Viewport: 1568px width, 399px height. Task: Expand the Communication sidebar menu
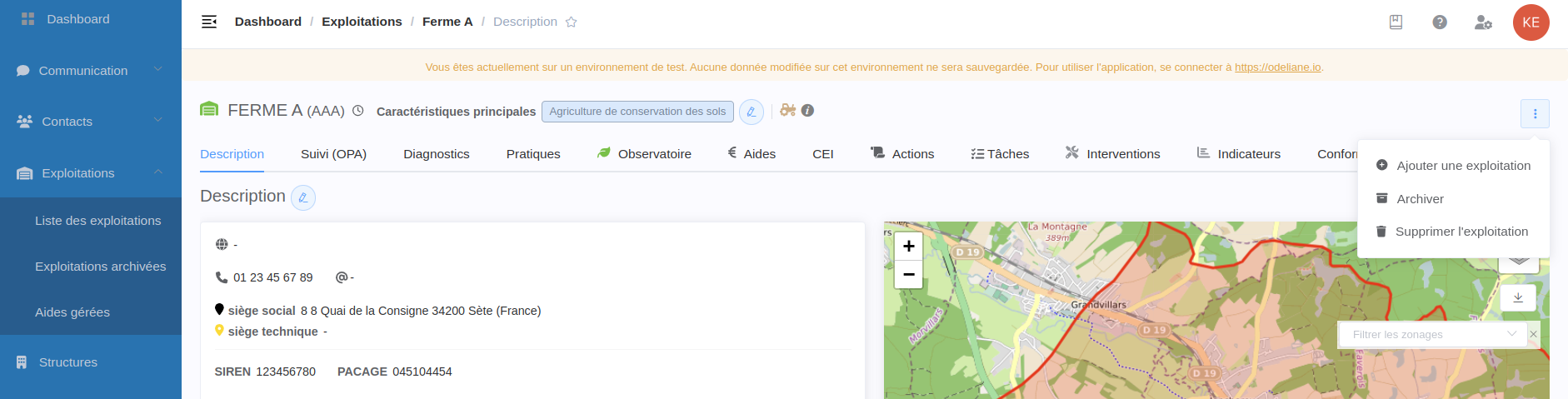pyautogui.click(x=91, y=71)
